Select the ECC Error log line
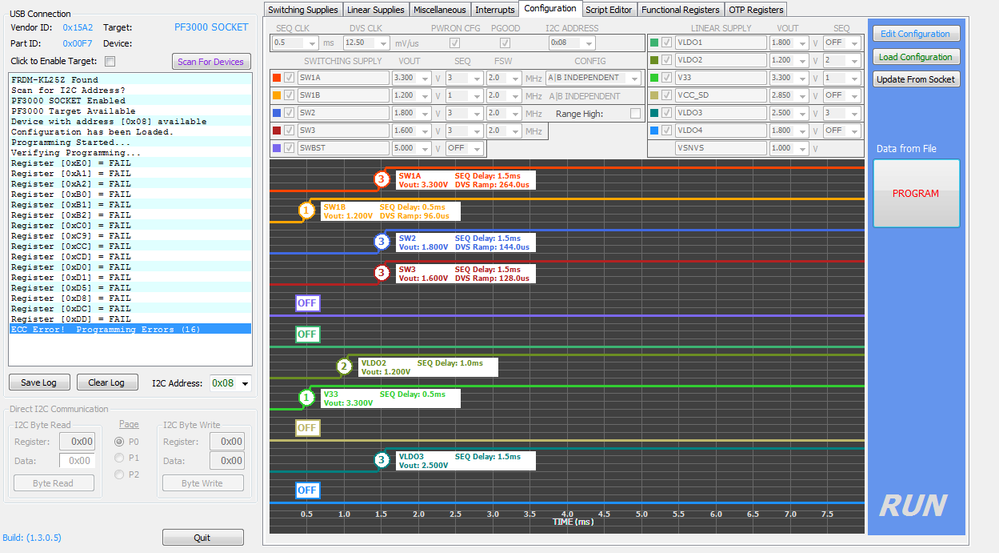The width and height of the screenshot is (999, 553). [130, 329]
